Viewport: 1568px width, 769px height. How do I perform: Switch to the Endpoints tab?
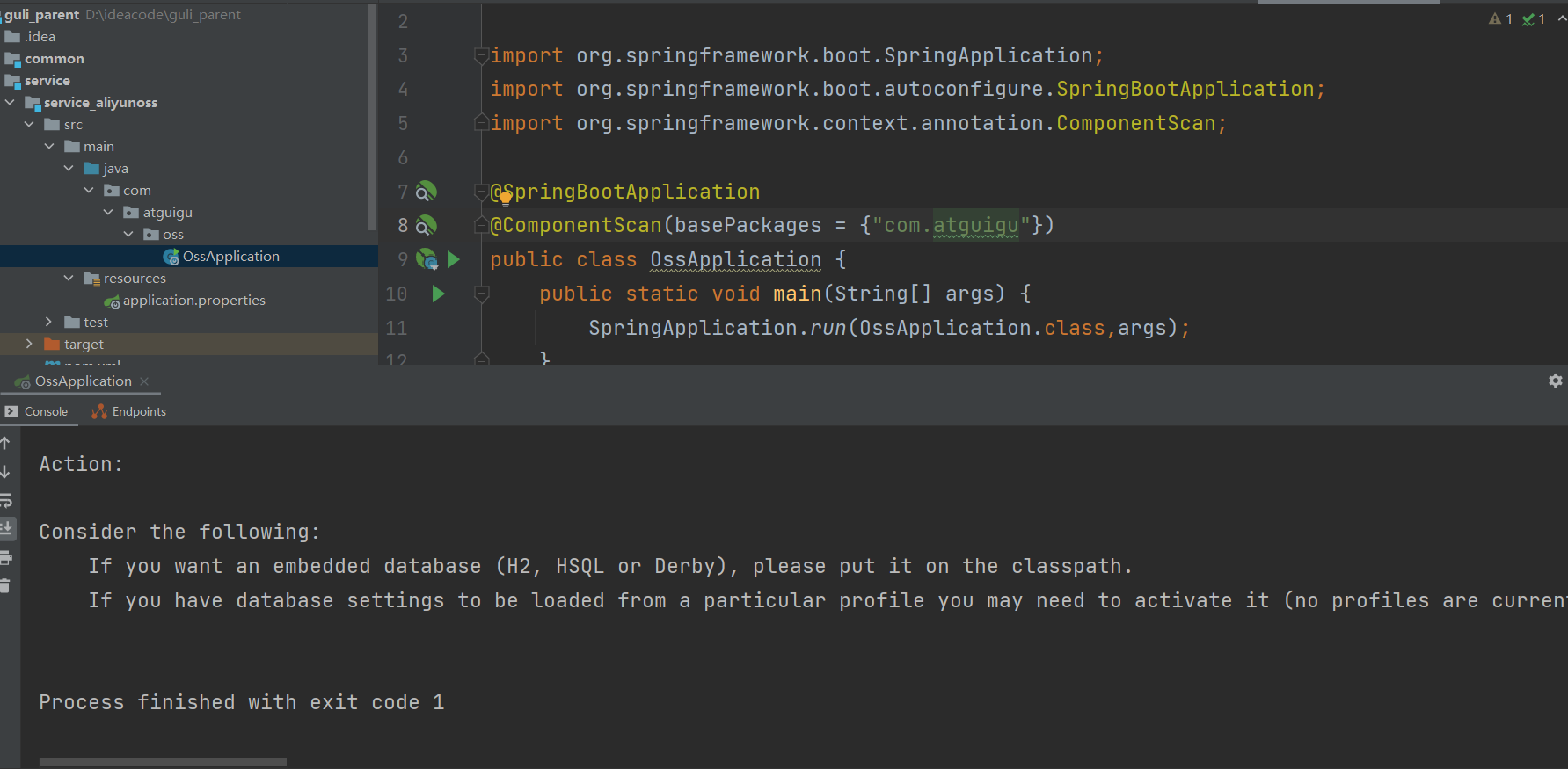pyautogui.click(x=129, y=411)
